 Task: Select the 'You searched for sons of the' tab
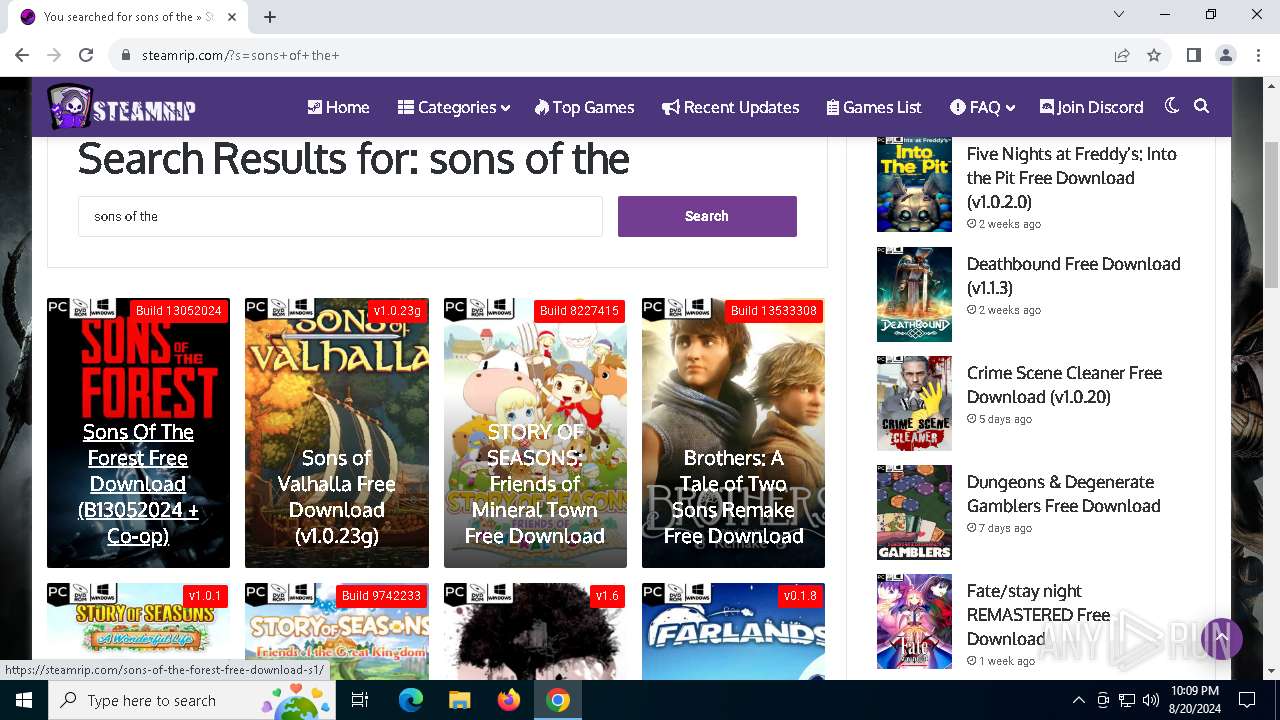tap(130, 16)
